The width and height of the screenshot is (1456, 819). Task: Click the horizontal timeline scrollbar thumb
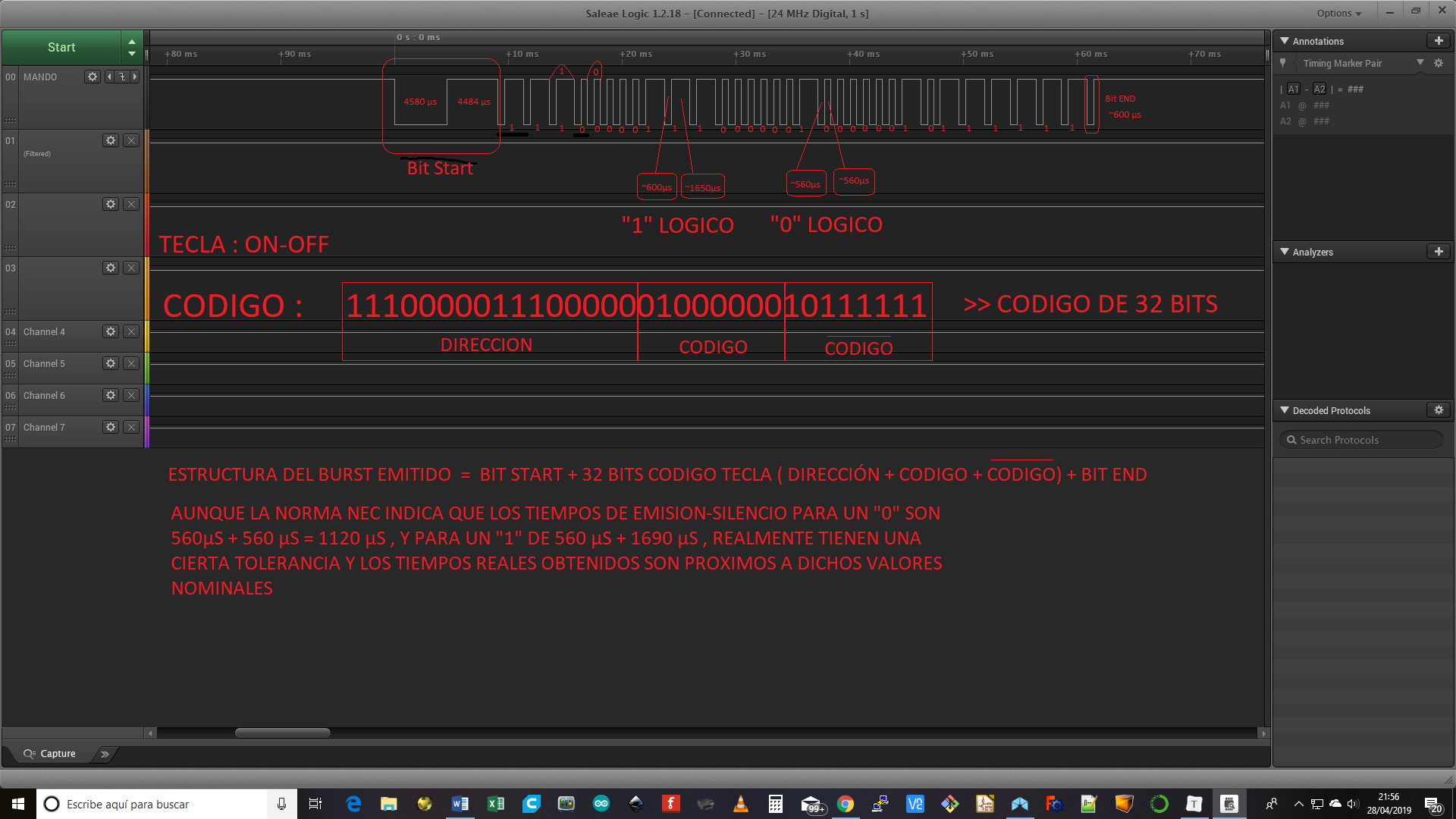coord(282,733)
